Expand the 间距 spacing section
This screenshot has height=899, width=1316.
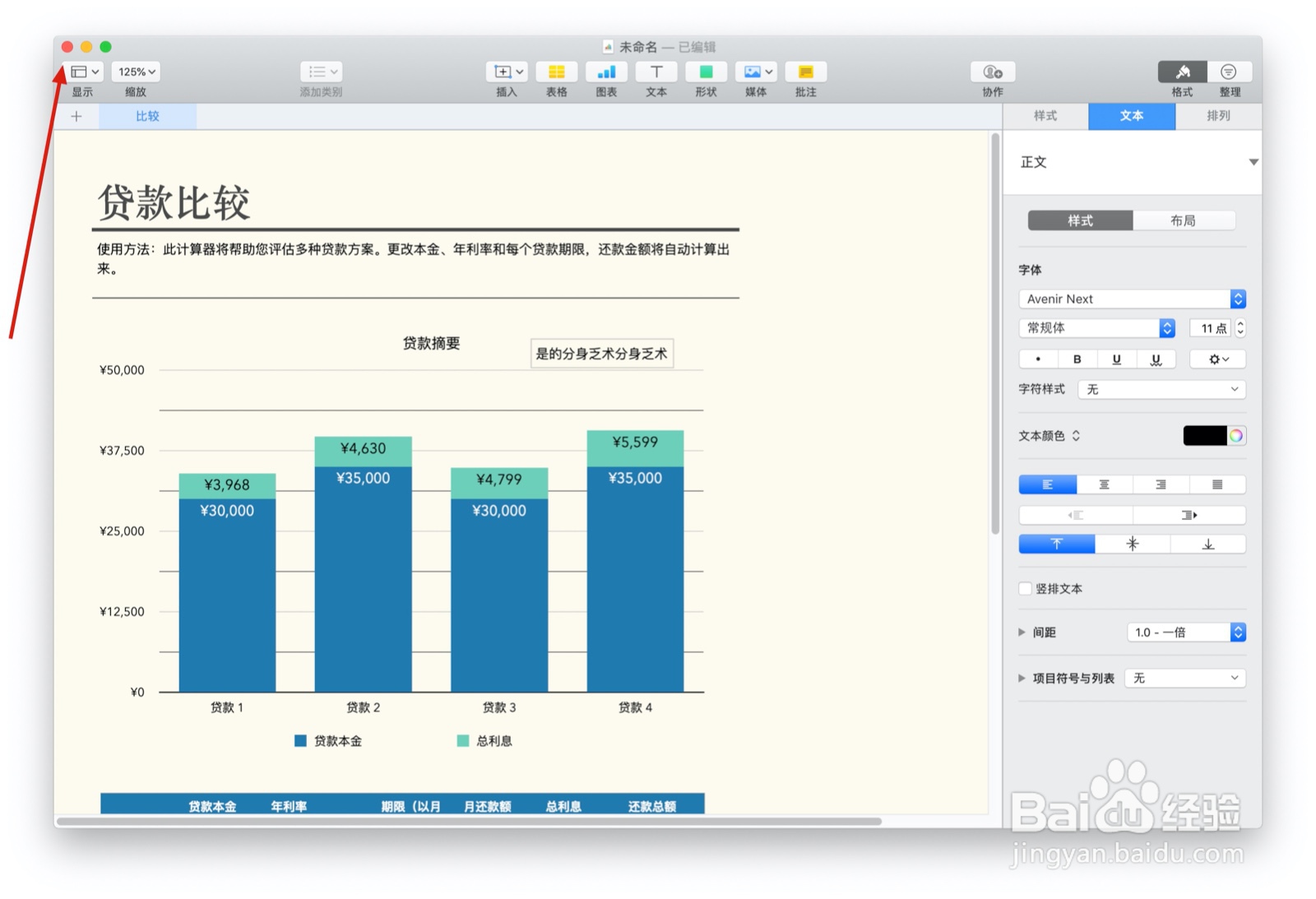1022,632
